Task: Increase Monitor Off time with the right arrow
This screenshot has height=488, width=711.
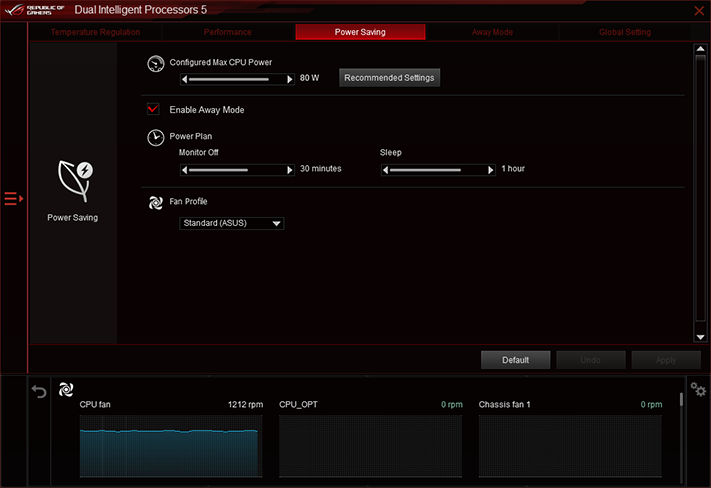Action: click(290, 170)
